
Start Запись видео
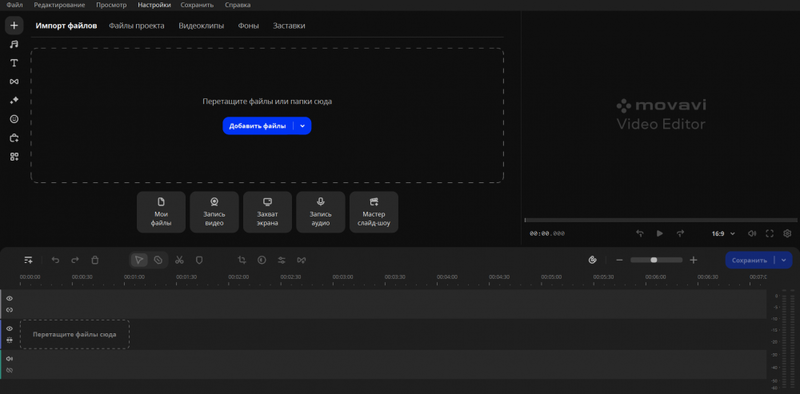coord(214,212)
